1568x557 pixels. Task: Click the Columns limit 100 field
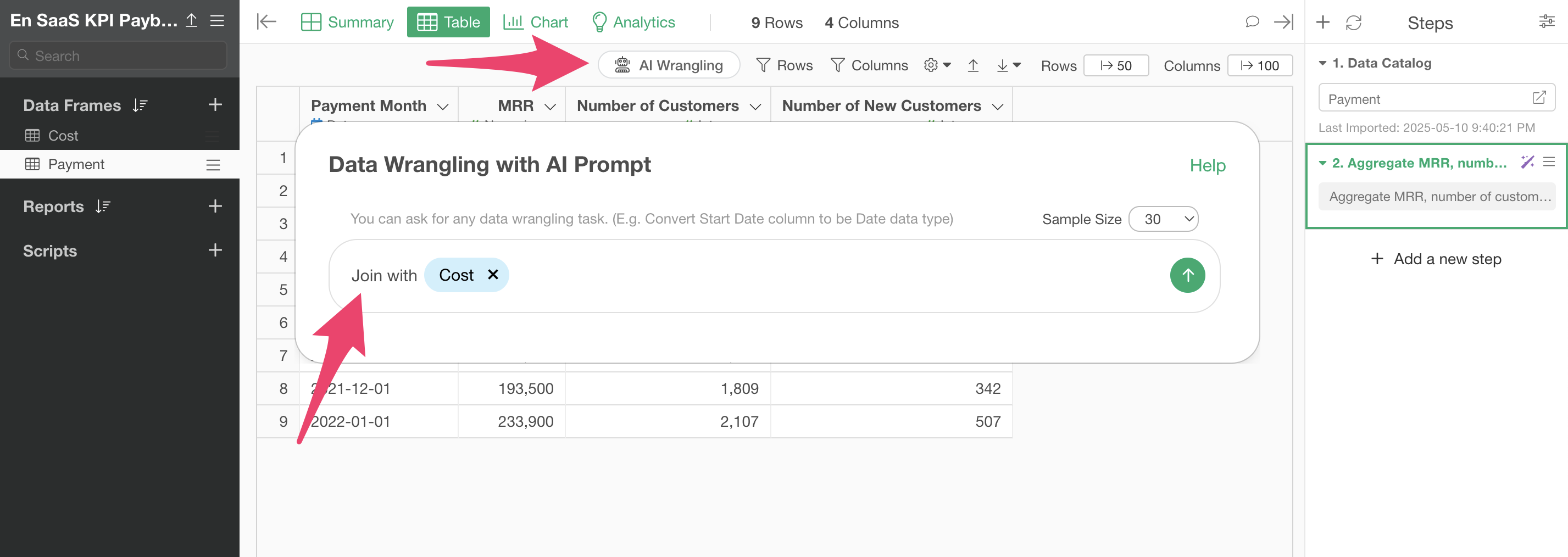tap(1259, 65)
